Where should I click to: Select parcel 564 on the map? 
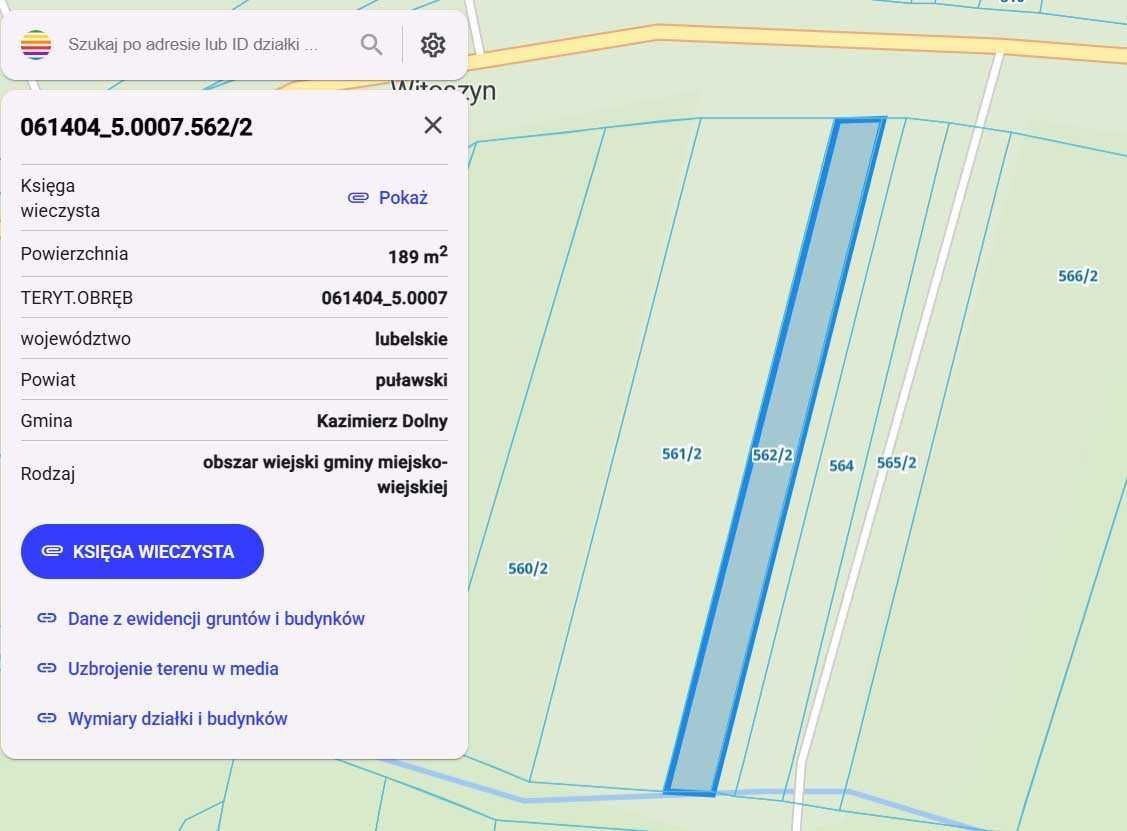click(841, 464)
